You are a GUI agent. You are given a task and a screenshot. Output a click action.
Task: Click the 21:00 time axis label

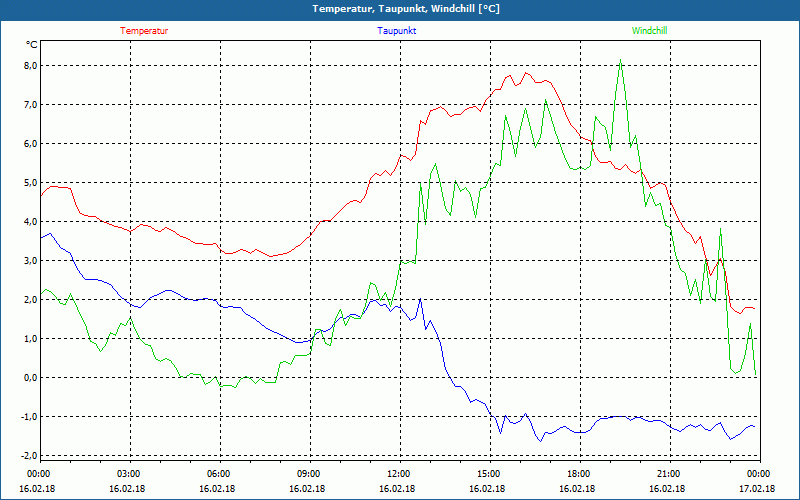point(668,474)
